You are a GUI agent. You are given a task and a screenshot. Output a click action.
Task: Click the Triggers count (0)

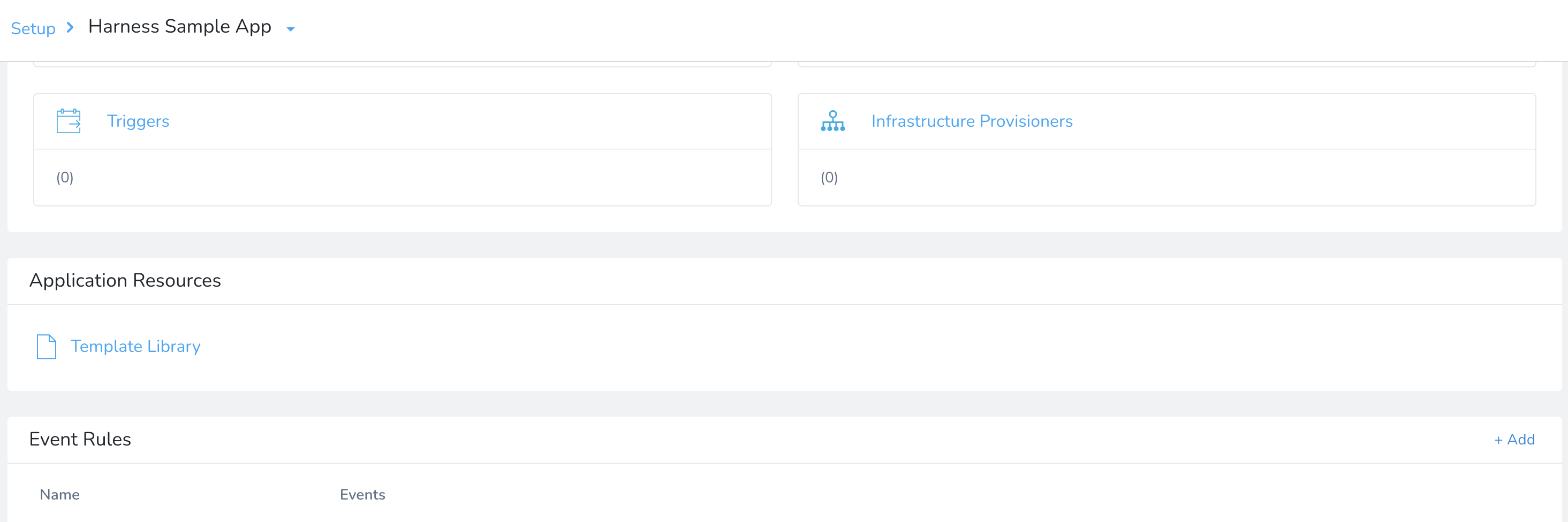click(x=65, y=177)
